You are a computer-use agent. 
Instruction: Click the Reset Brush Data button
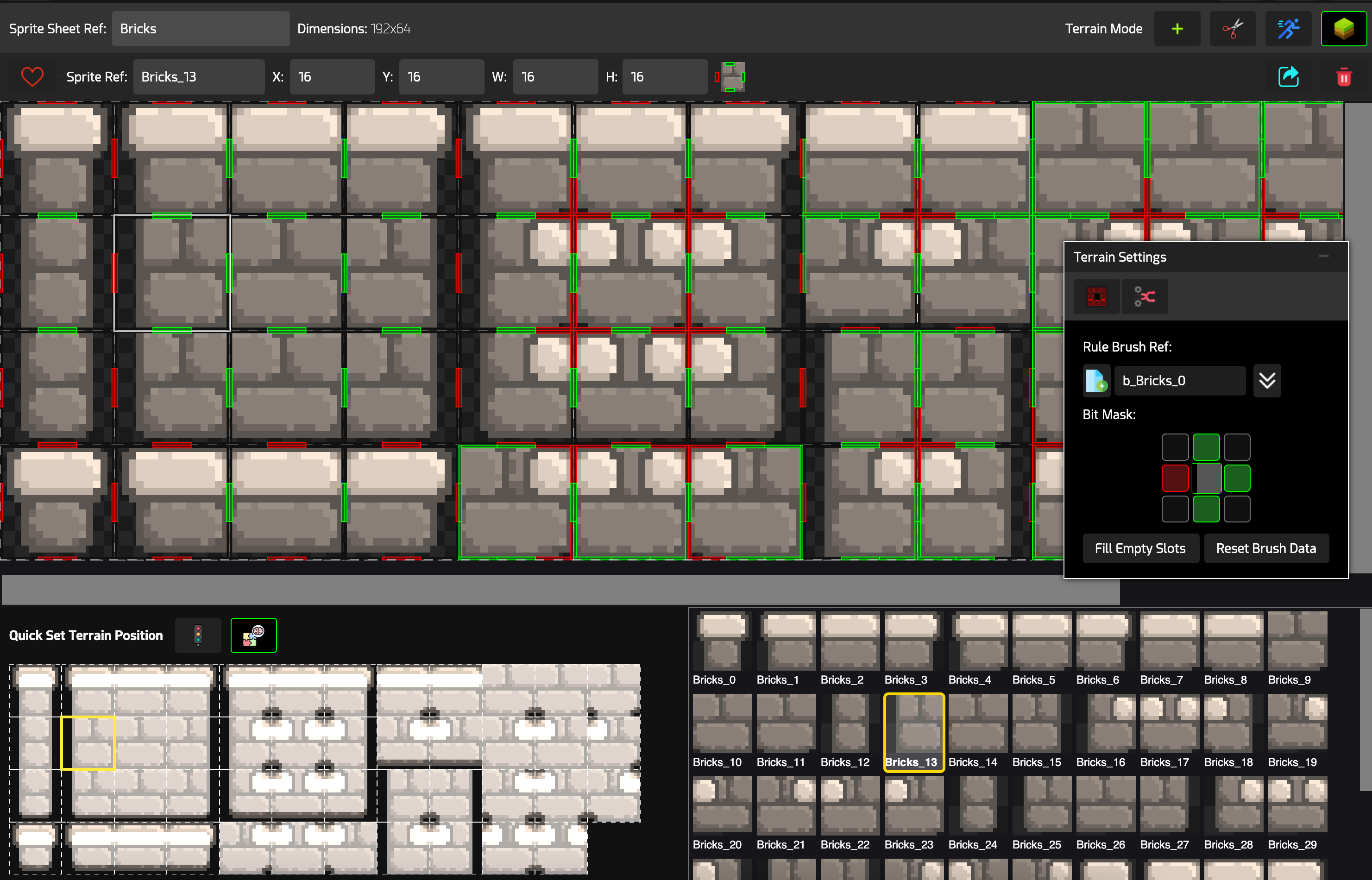tap(1266, 548)
